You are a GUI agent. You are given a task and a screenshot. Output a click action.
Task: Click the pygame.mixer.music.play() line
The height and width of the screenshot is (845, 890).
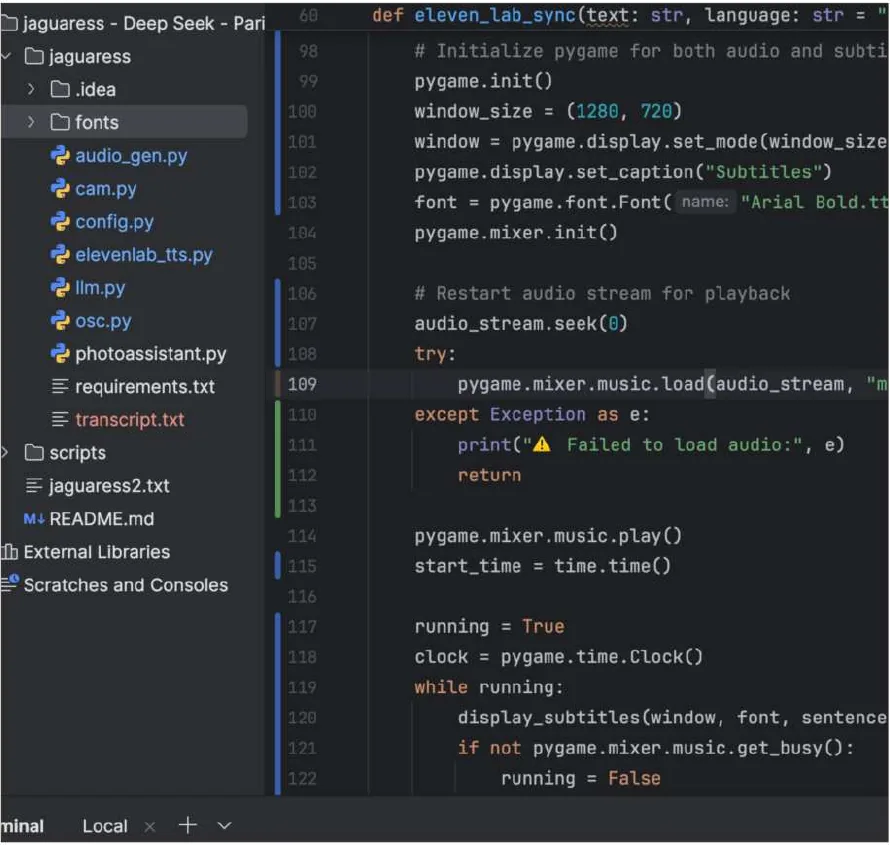pyautogui.click(x=548, y=536)
